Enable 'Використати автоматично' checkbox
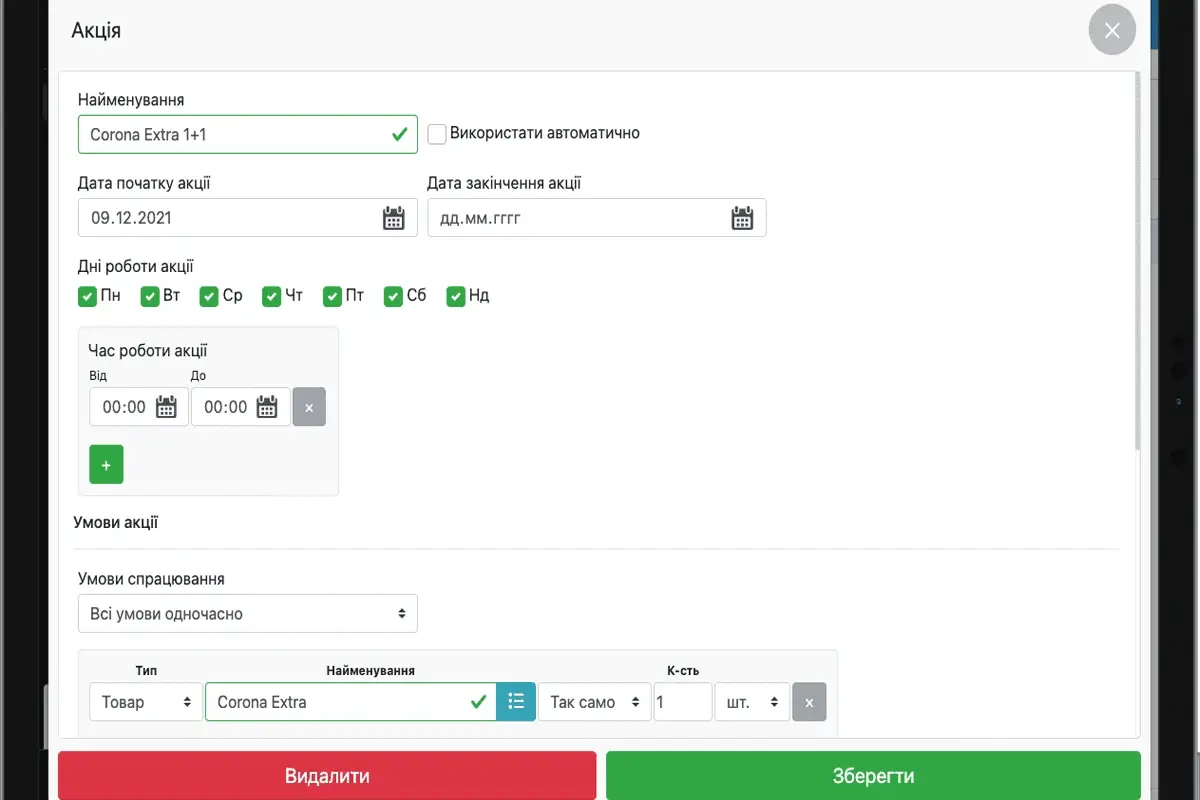Screen dimensions: 1200x800 [x=437, y=134]
